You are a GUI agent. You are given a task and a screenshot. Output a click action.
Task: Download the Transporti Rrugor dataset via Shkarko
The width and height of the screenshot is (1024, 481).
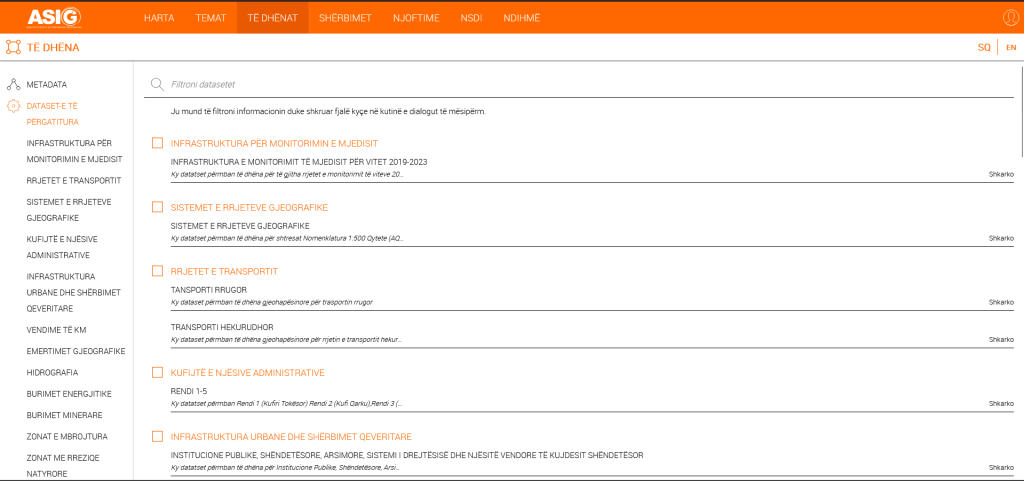point(1000,302)
